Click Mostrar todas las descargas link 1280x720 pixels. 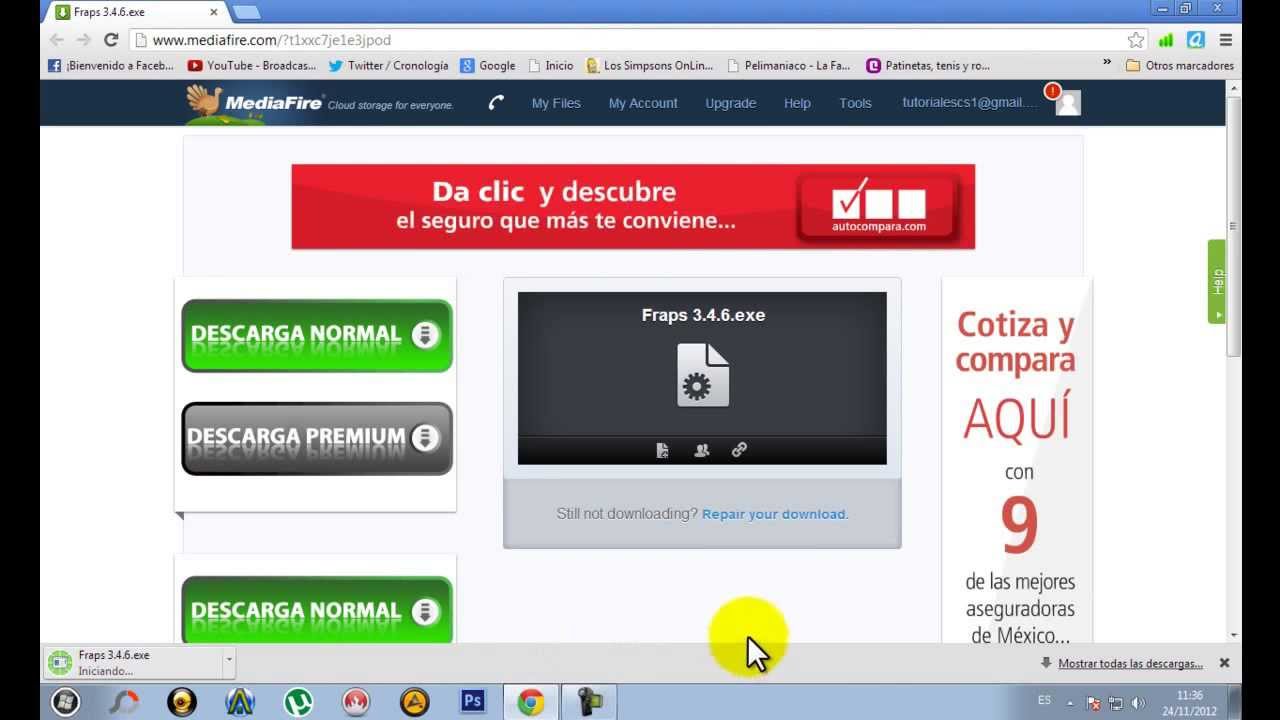click(x=1130, y=663)
